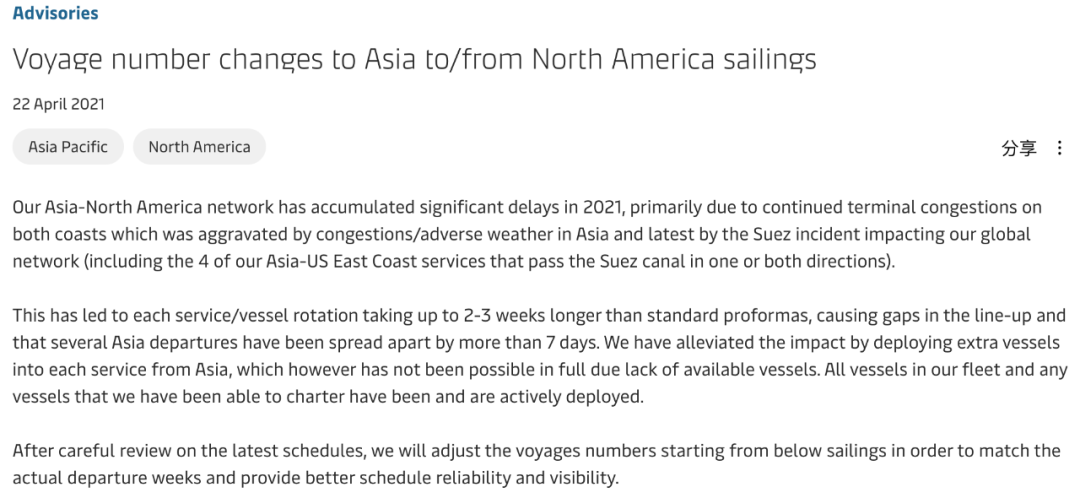Select the North America tag

pos(199,147)
